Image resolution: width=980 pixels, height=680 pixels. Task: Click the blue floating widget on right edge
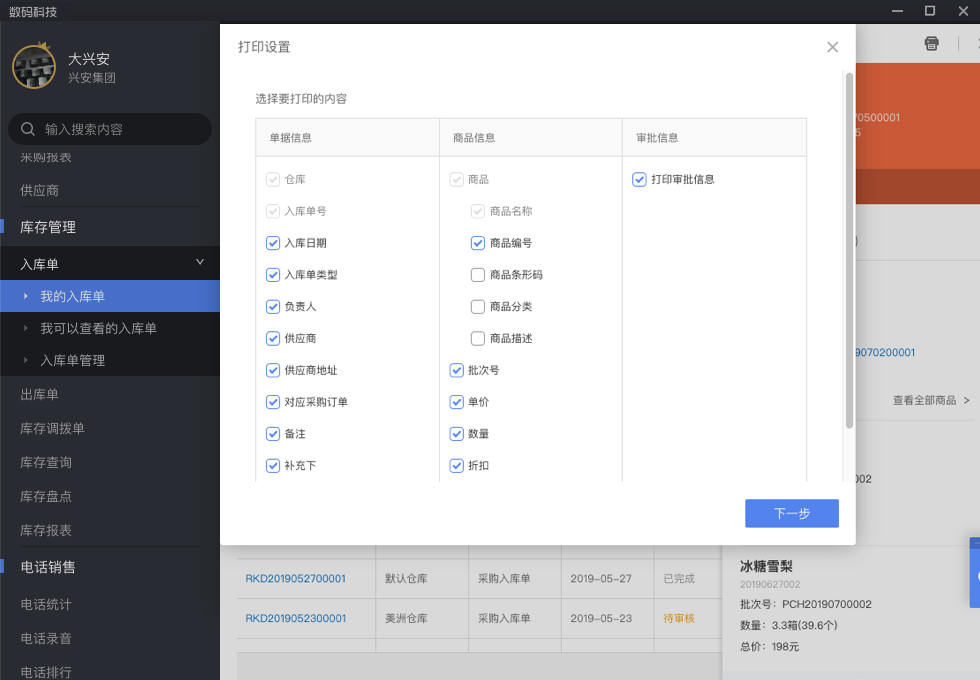pyautogui.click(x=974, y=573)
